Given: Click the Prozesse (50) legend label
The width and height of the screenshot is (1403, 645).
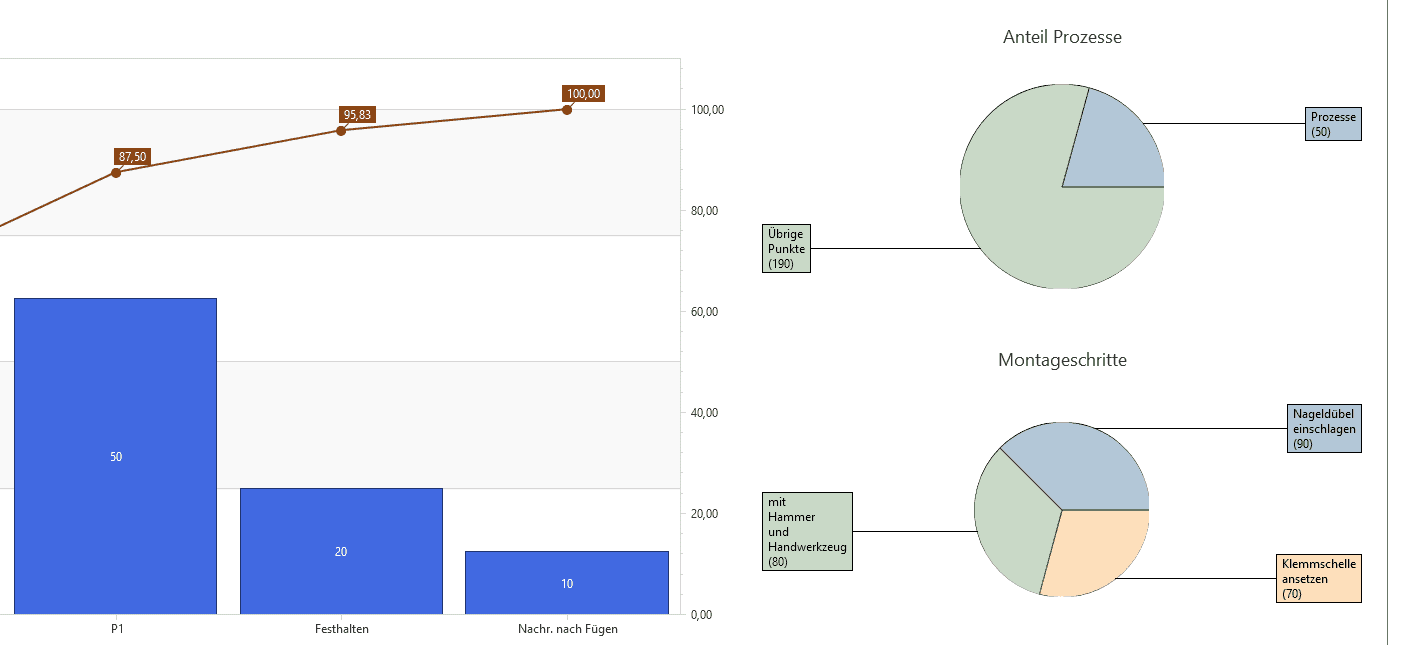Looking at the screenshot, I should tap(1333, 124).
